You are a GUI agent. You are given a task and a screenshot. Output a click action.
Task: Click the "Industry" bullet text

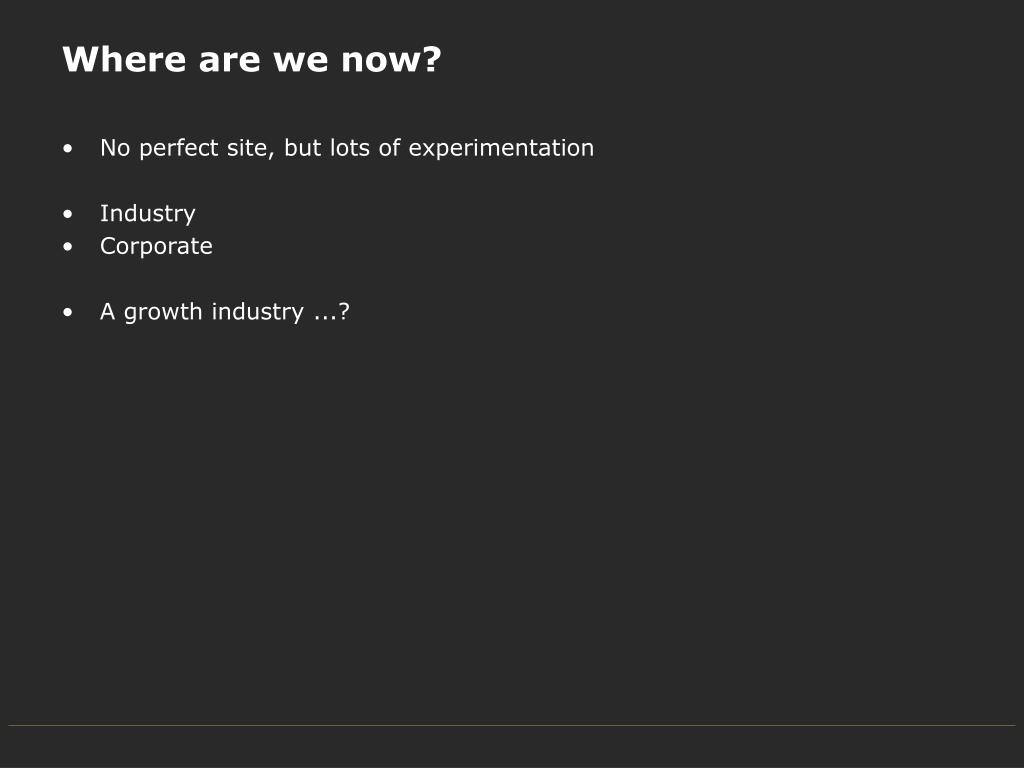[148, 214]
